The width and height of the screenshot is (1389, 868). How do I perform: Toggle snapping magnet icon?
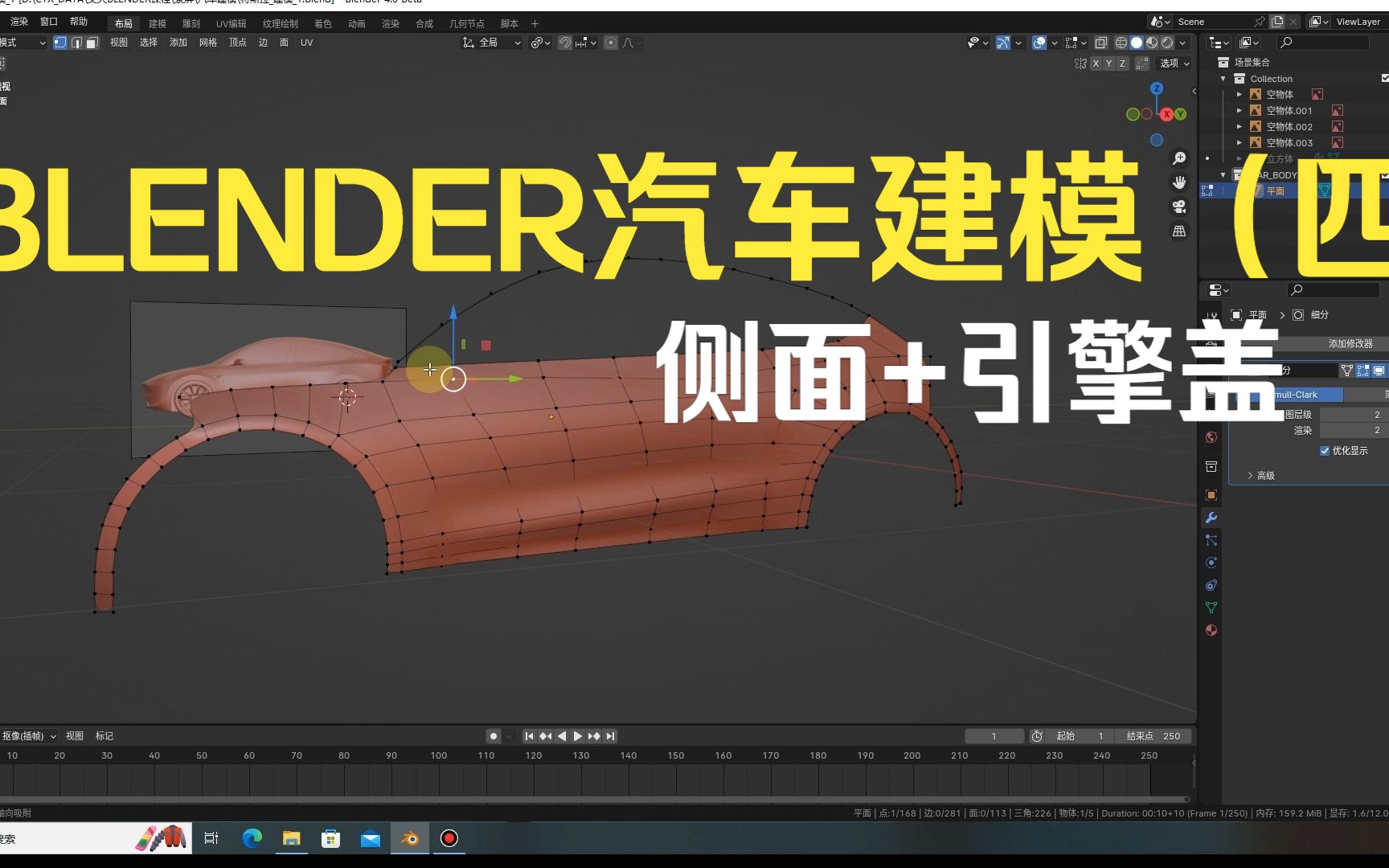565,43
